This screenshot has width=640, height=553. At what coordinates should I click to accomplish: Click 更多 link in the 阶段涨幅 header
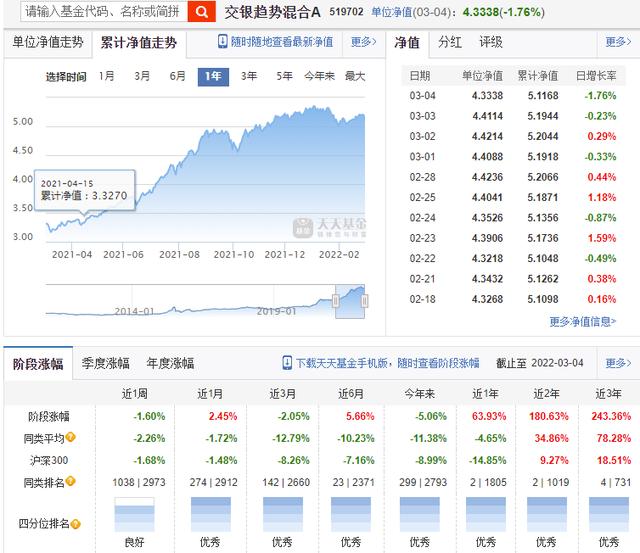[618, 363]
